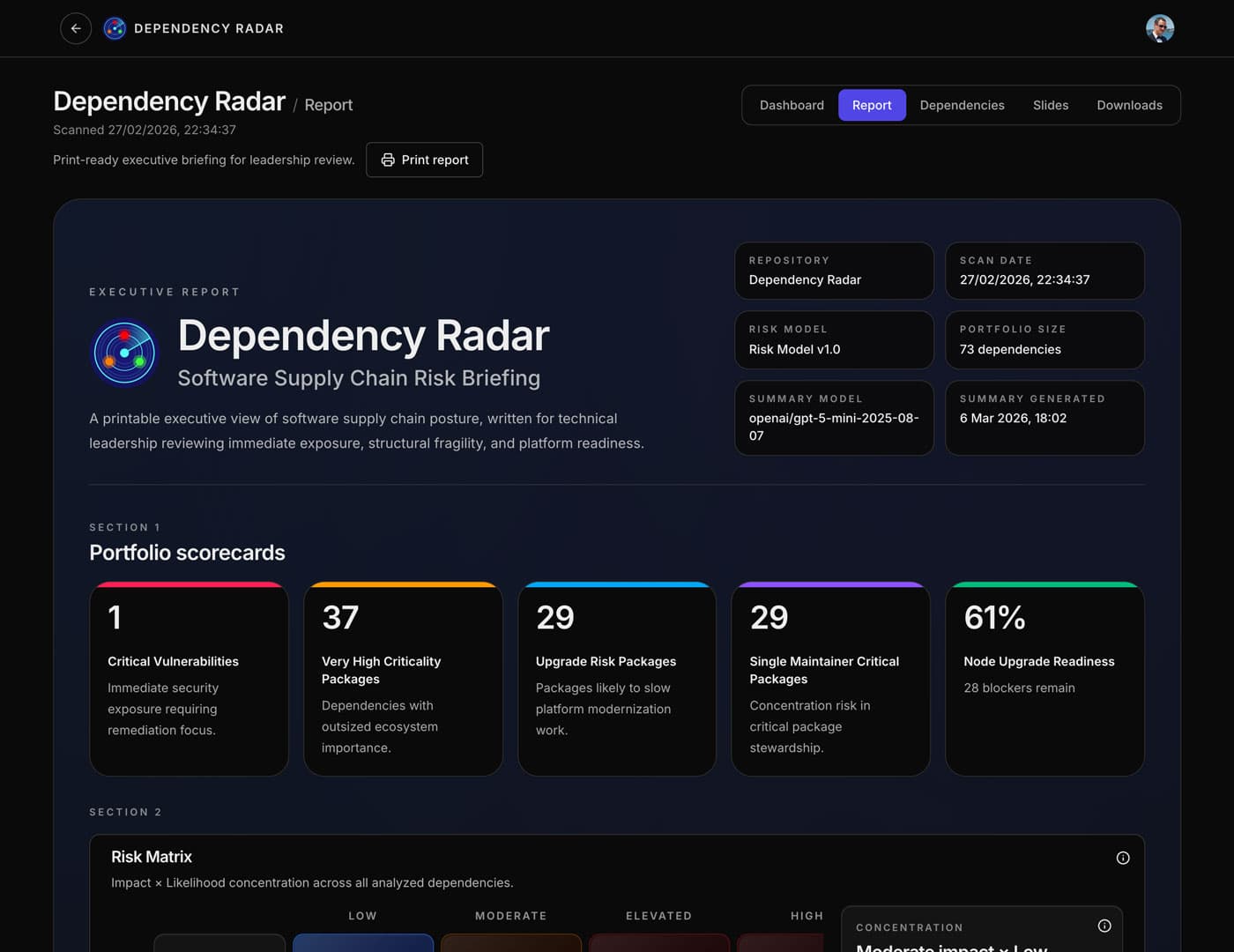Image resolution: width=1234 pixels, height=952 pixels.
Task: Click the printer icon on the Print report button
Action: [387, 160]
